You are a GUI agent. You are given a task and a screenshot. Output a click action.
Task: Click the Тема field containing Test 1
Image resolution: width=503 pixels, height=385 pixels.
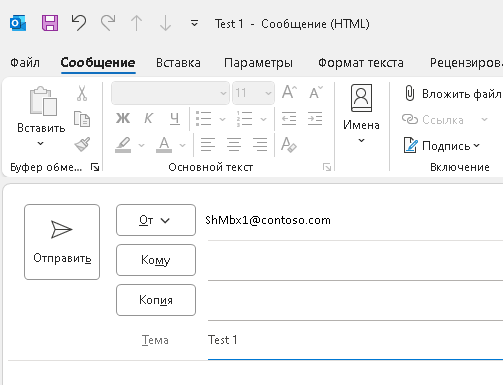355,341
